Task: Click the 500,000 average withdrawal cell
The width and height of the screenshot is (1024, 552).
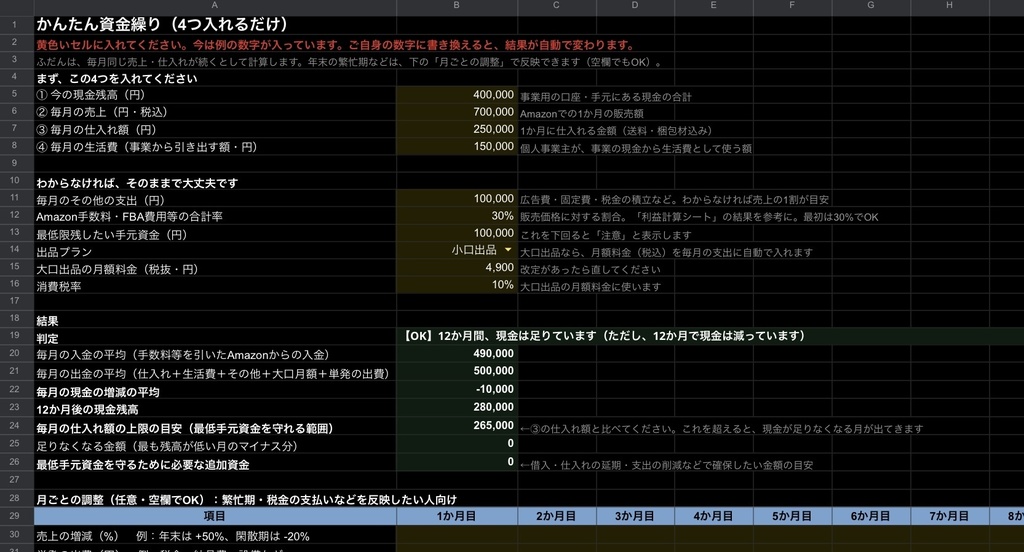Action: (456, 371)
